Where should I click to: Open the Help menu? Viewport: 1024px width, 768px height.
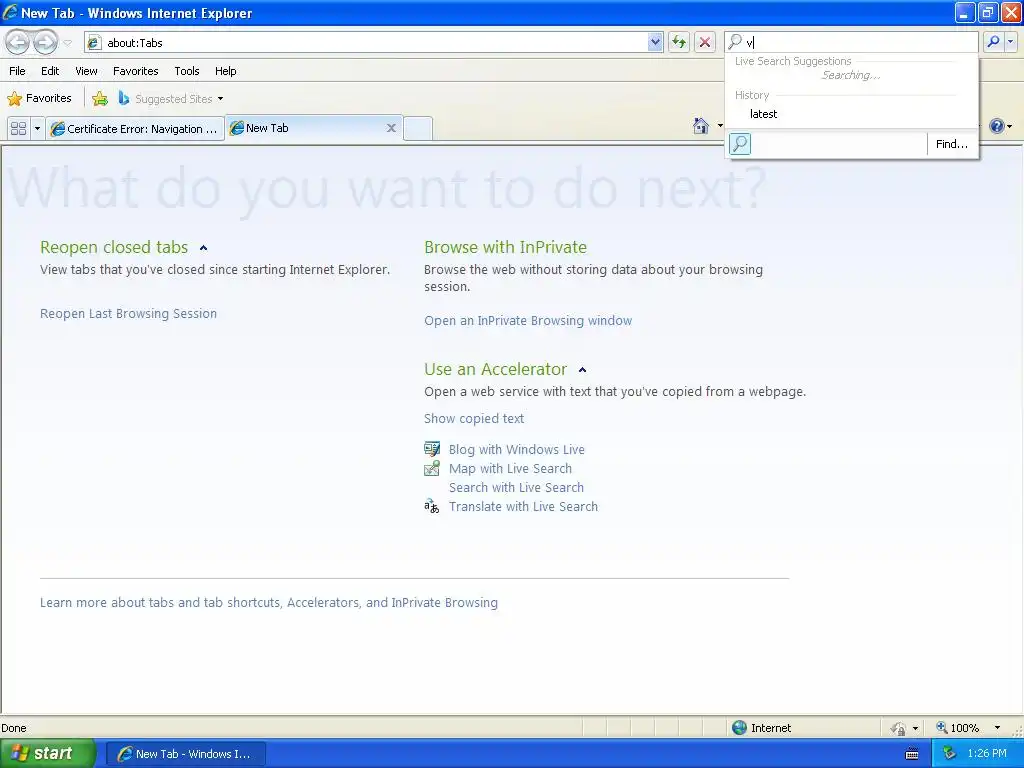tap(225, 71)
